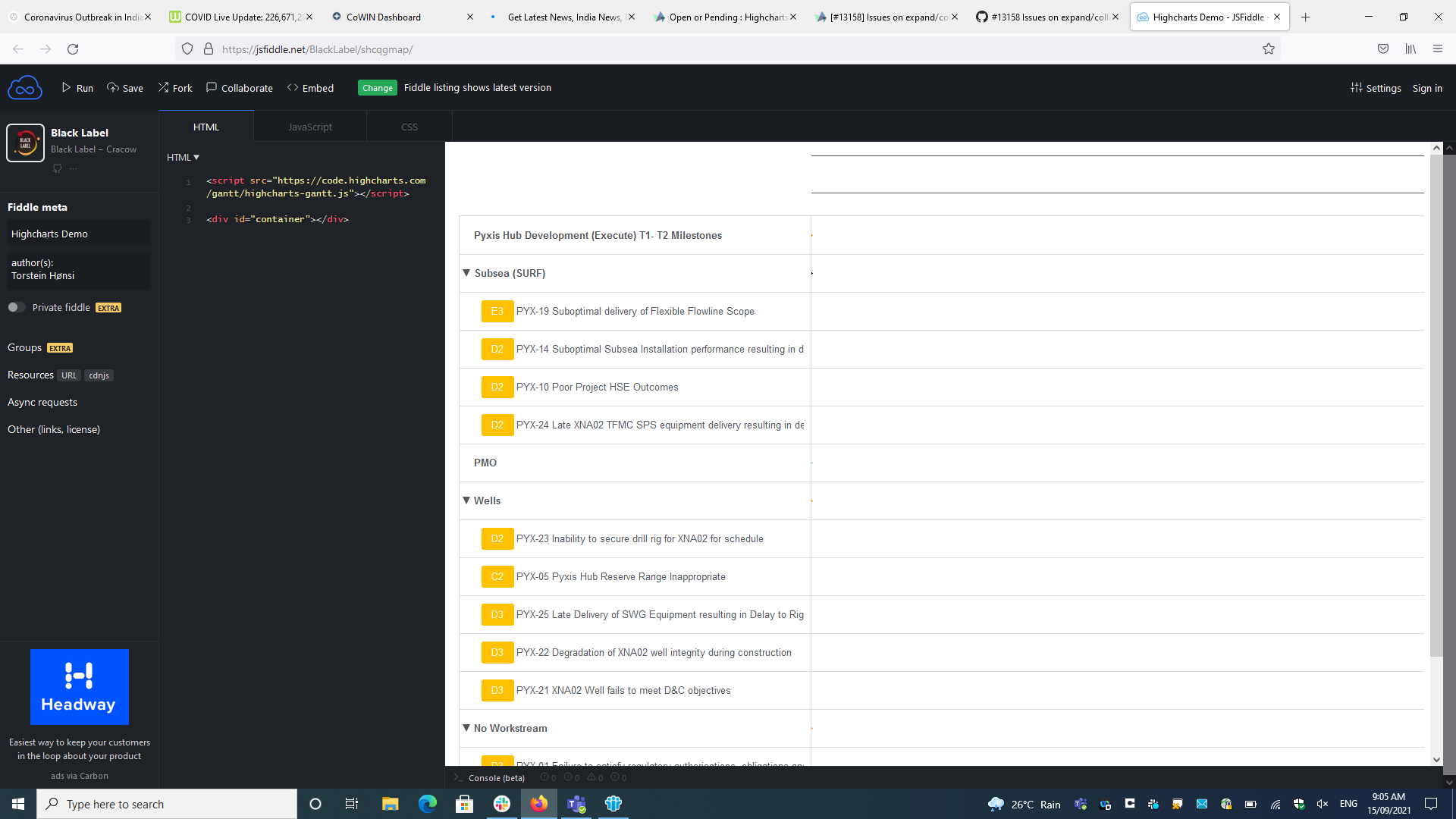Edit the Highcharts Demo title field
The width and height of the screenshot is (1456, 819).
click(x=78, y=234)
